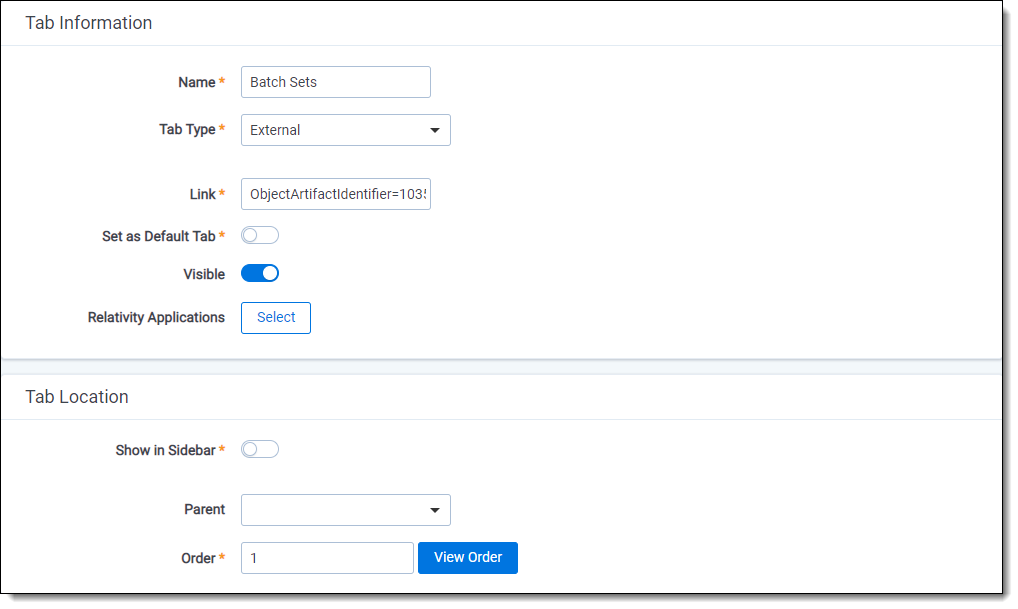Click the Tab Type field label

(x=187, y=130)
